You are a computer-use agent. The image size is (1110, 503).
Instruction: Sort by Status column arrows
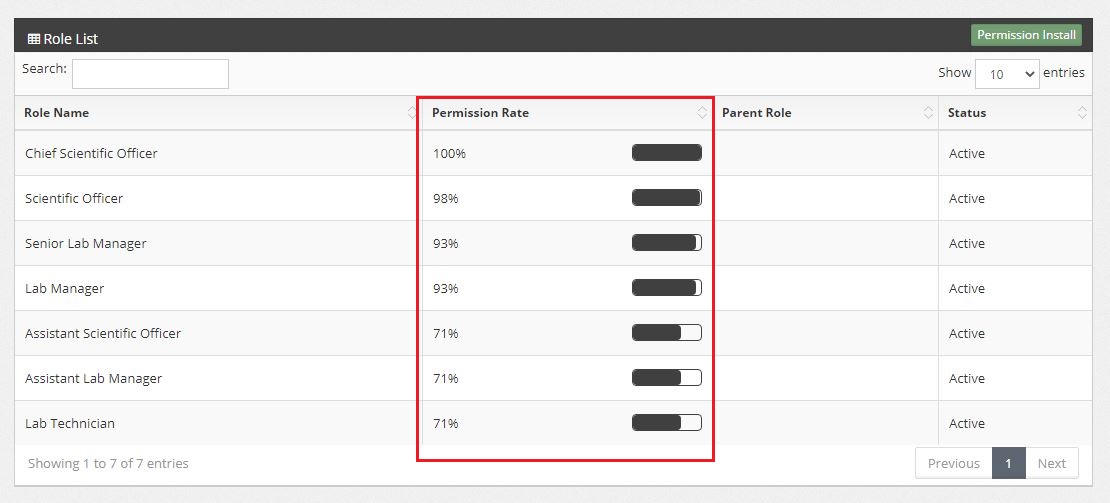point(1082,113)
